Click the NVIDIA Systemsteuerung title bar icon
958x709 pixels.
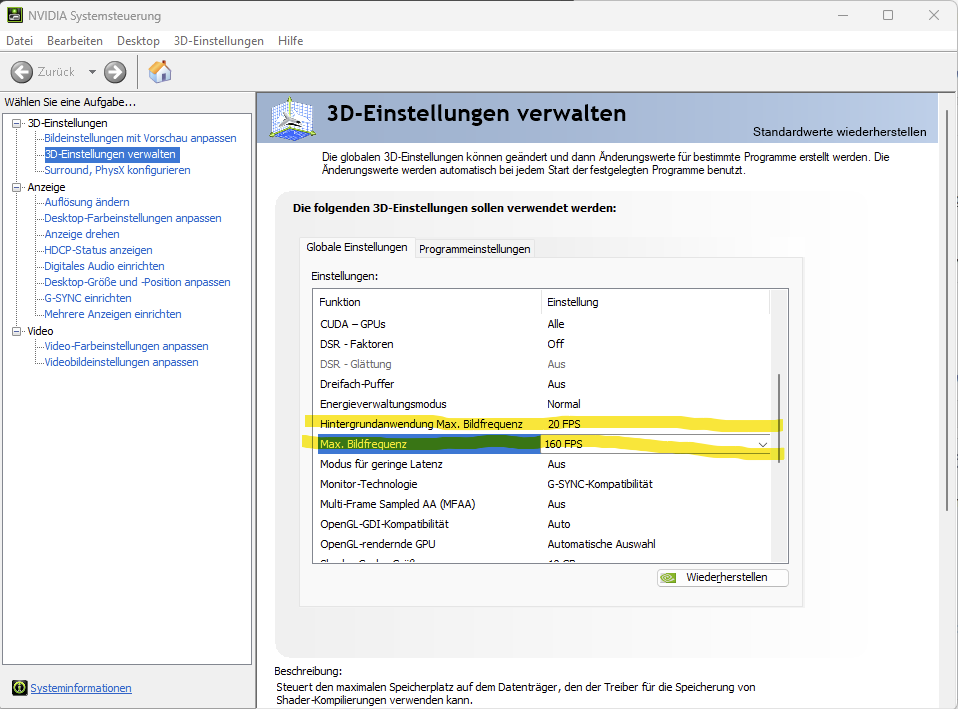point(15,15)
